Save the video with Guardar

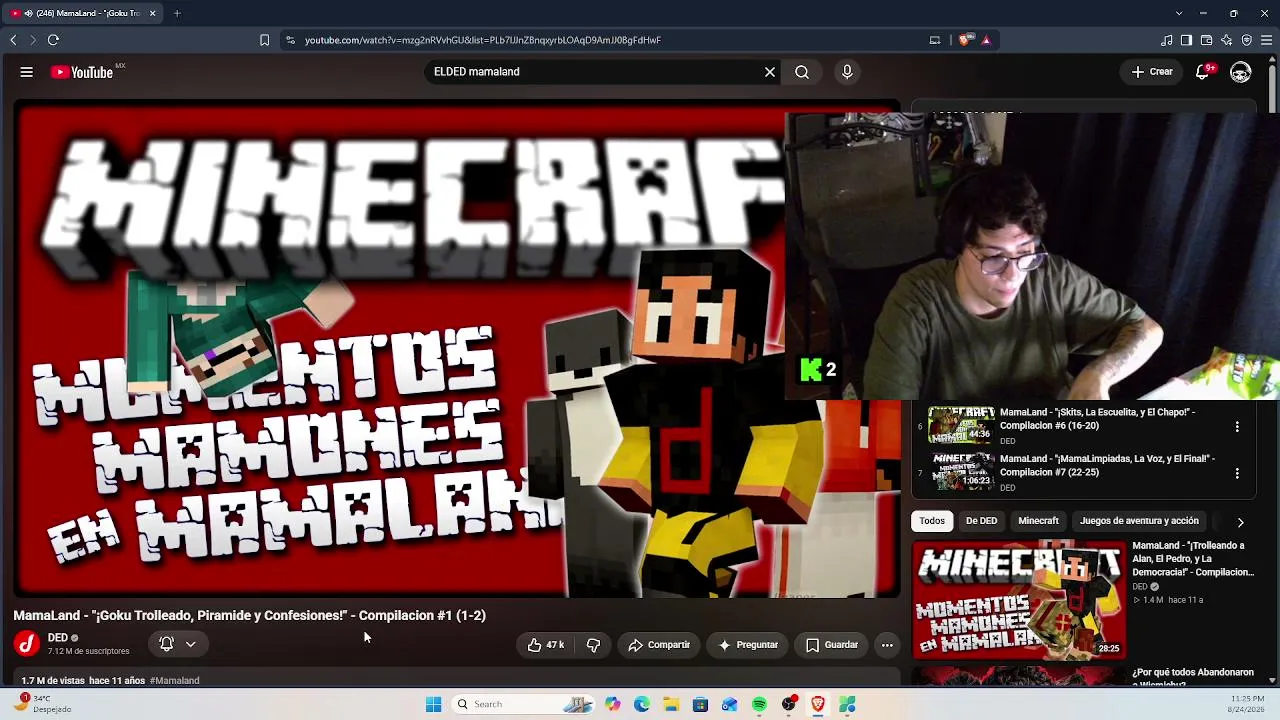click(832, 645)
